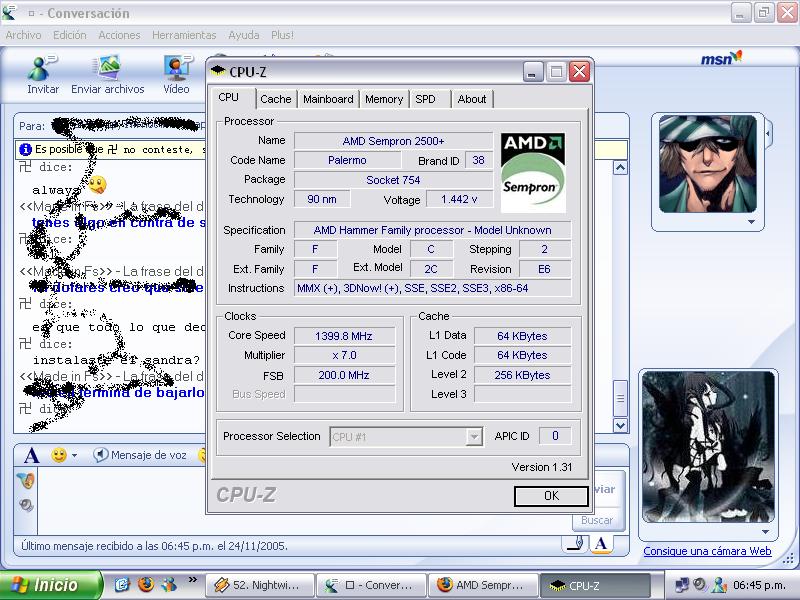This screenshot has width=800, height=600.
Task: Open the Archivo menu
Action: tap(23, 35)
